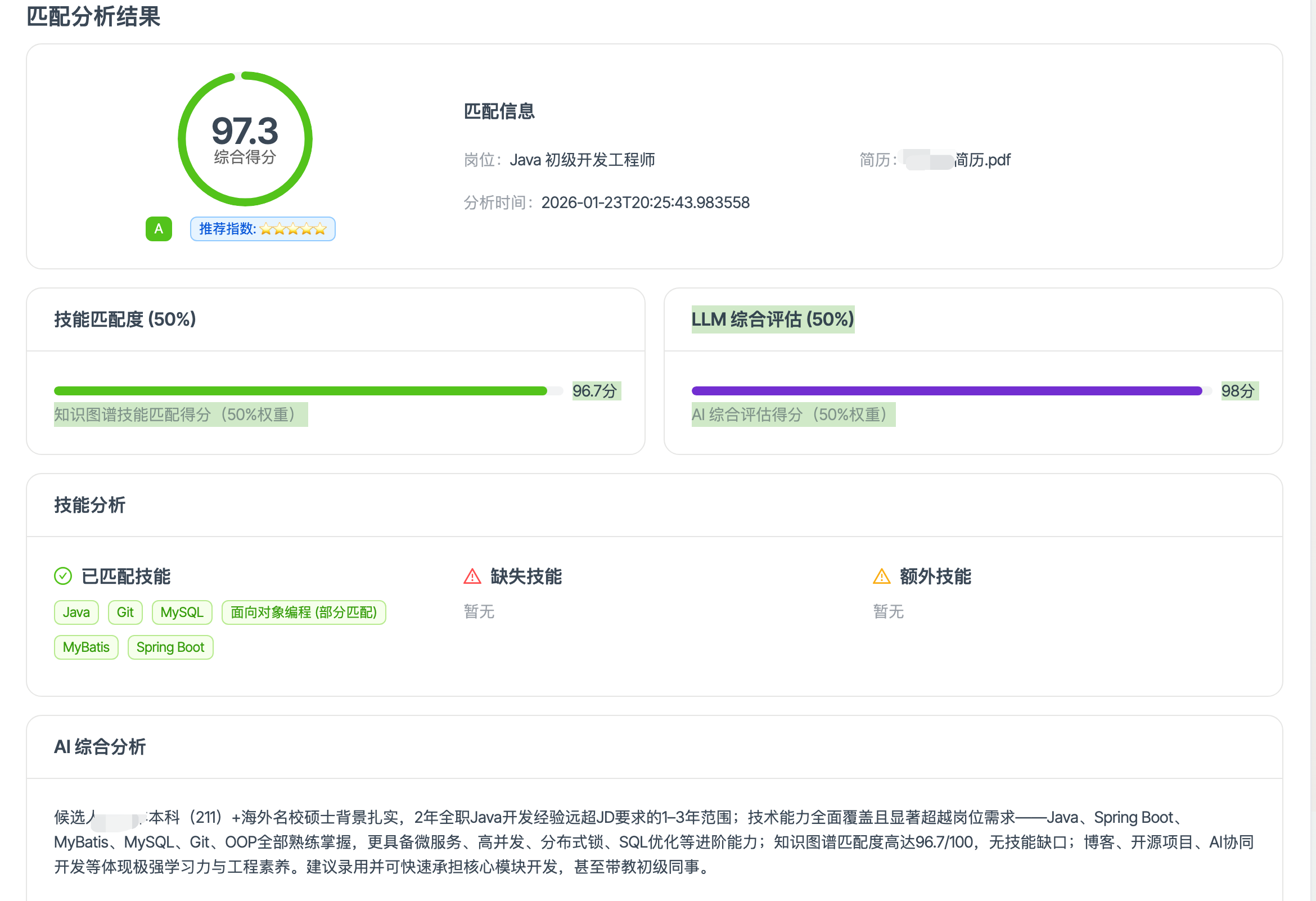
Task: Click the circular 97.3 综合得分 gauge
Action: [245, 139]
